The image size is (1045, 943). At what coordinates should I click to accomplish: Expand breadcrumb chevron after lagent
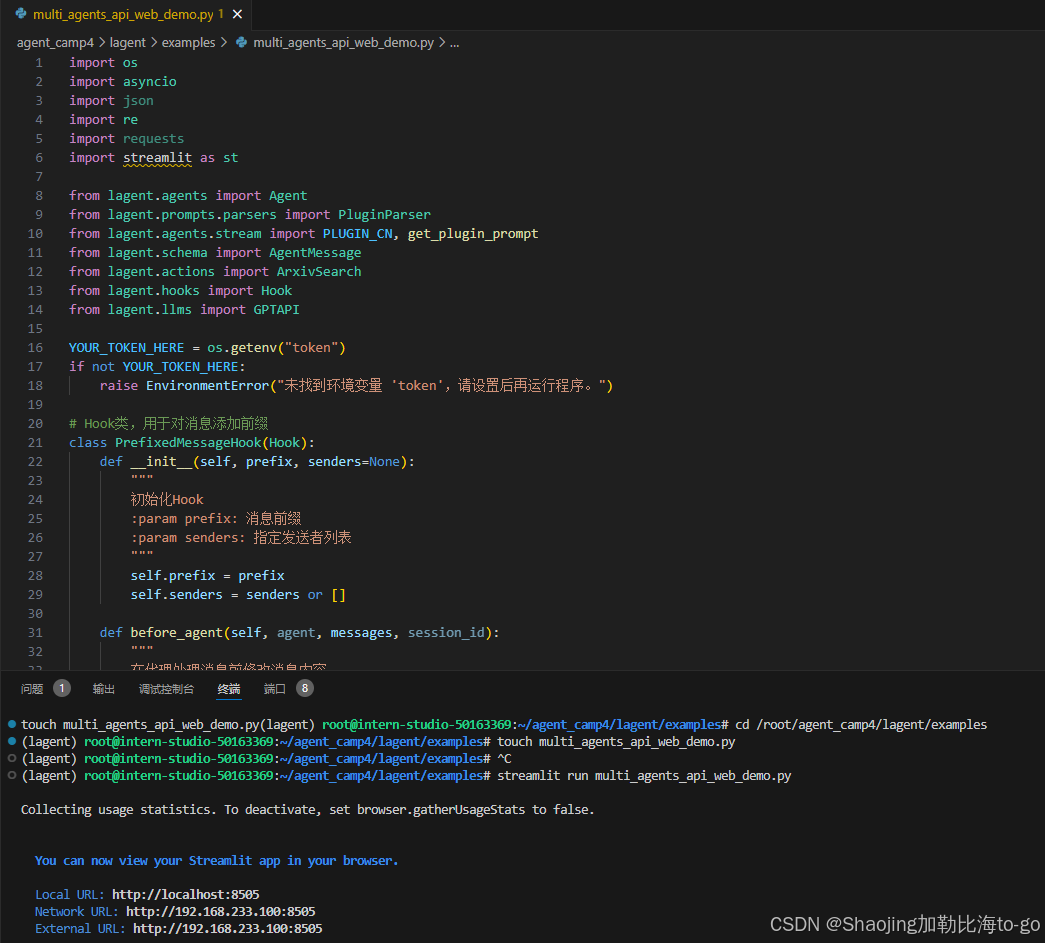[x=154, y=43]
